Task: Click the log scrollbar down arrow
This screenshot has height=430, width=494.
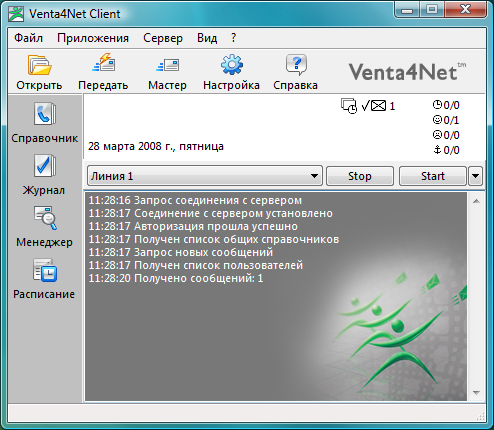Action: pyautogui.click(x=476, y=393)
